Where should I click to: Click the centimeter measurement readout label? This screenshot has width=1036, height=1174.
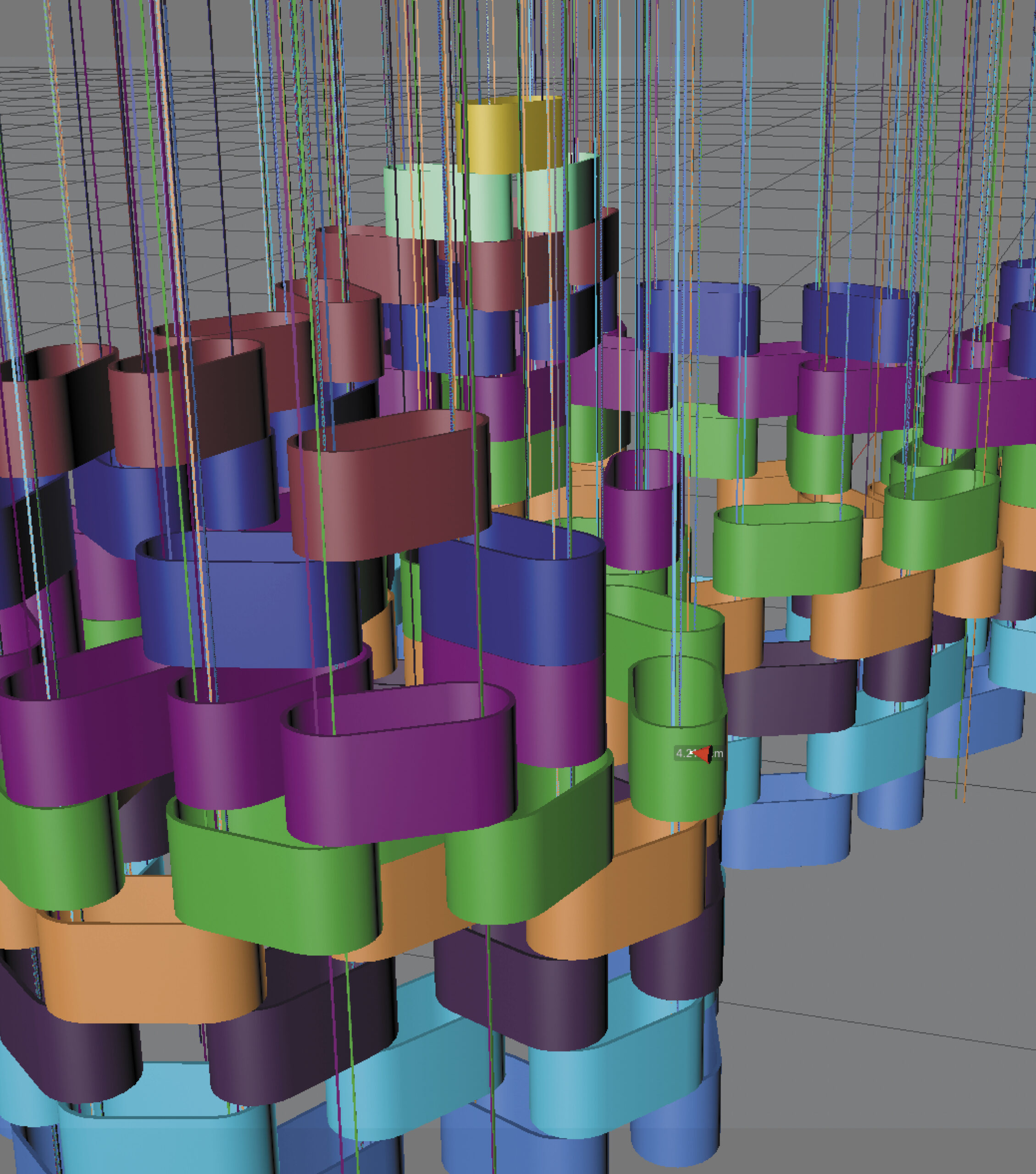tap(699, 753)
